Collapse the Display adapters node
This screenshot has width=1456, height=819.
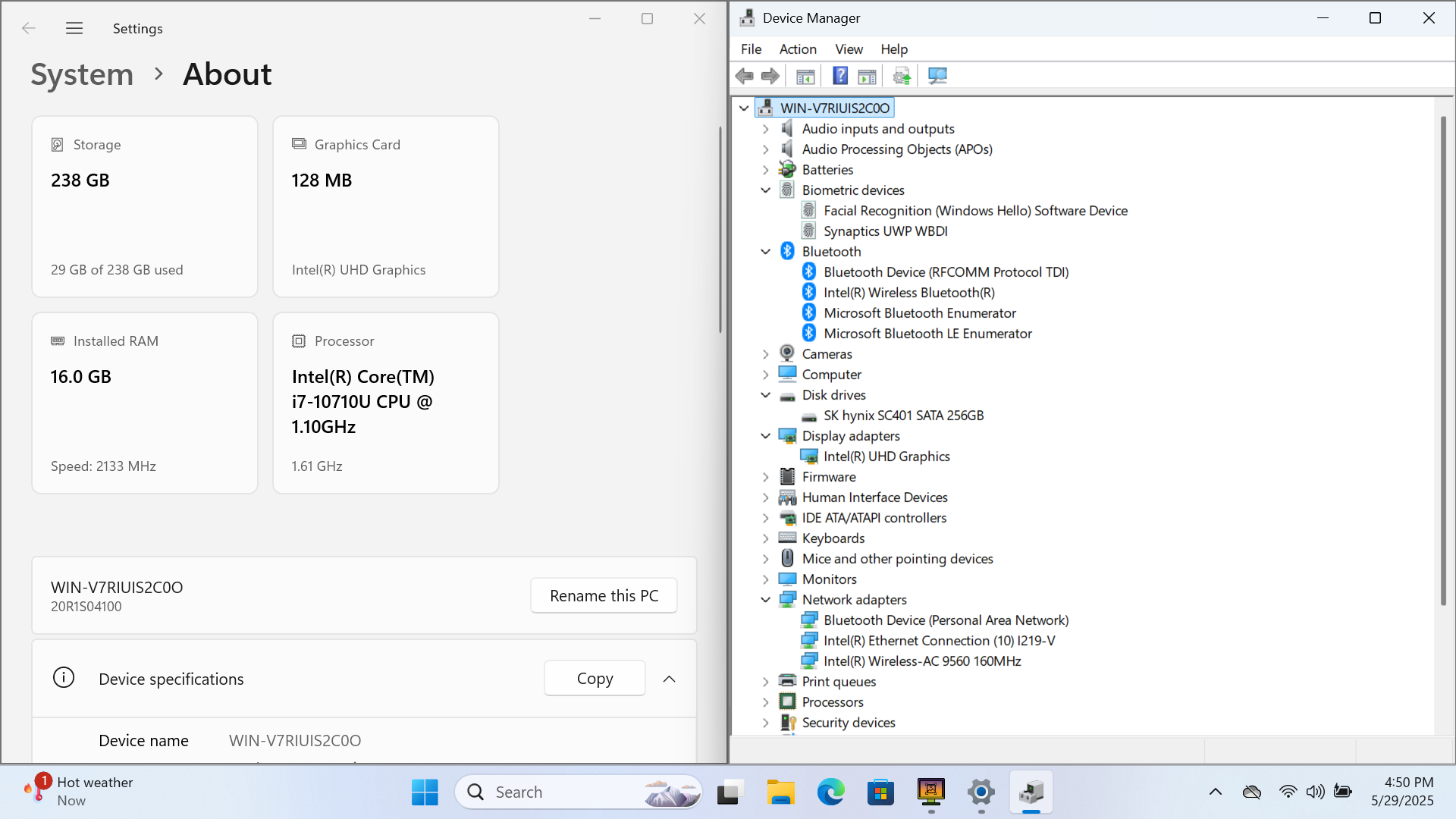(x=765, y=436)
